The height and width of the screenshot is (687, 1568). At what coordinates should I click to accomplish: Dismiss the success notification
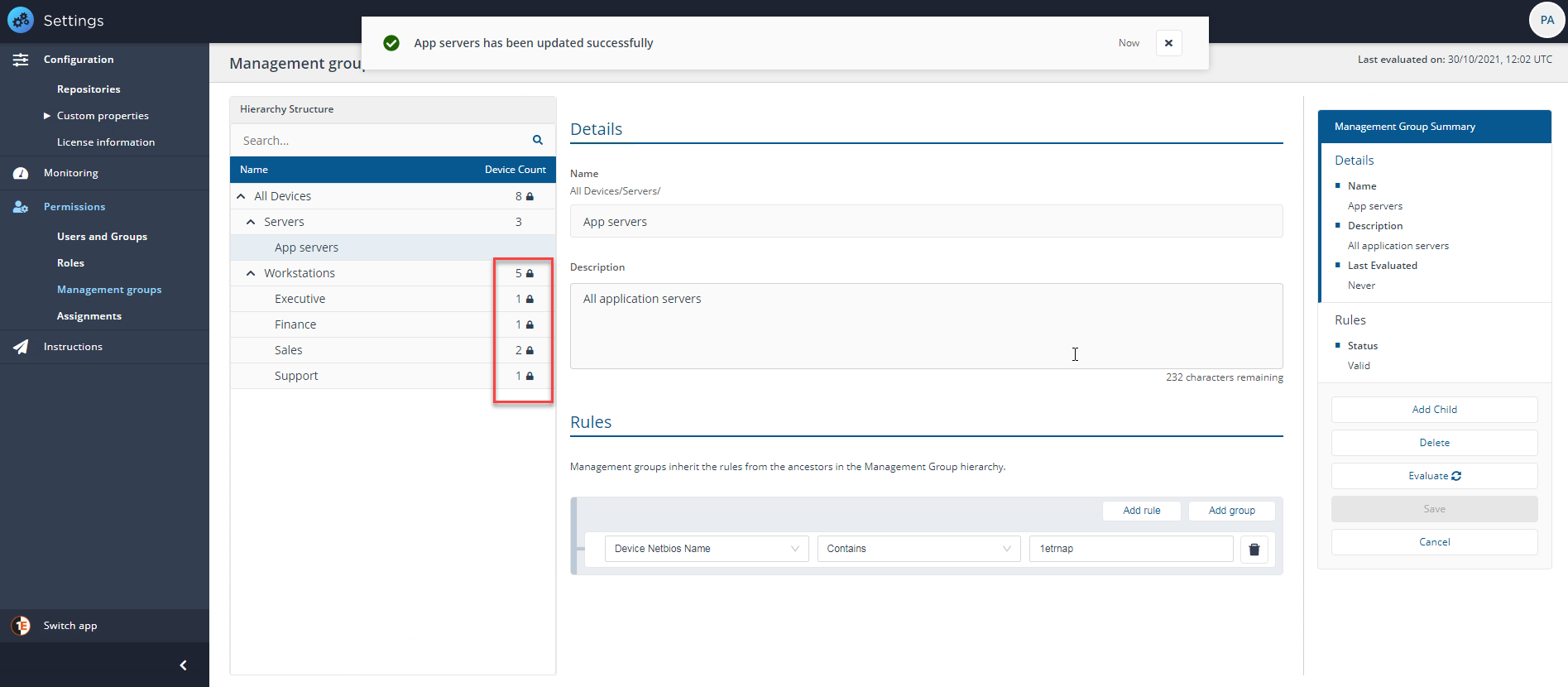tap(1168, 43)
